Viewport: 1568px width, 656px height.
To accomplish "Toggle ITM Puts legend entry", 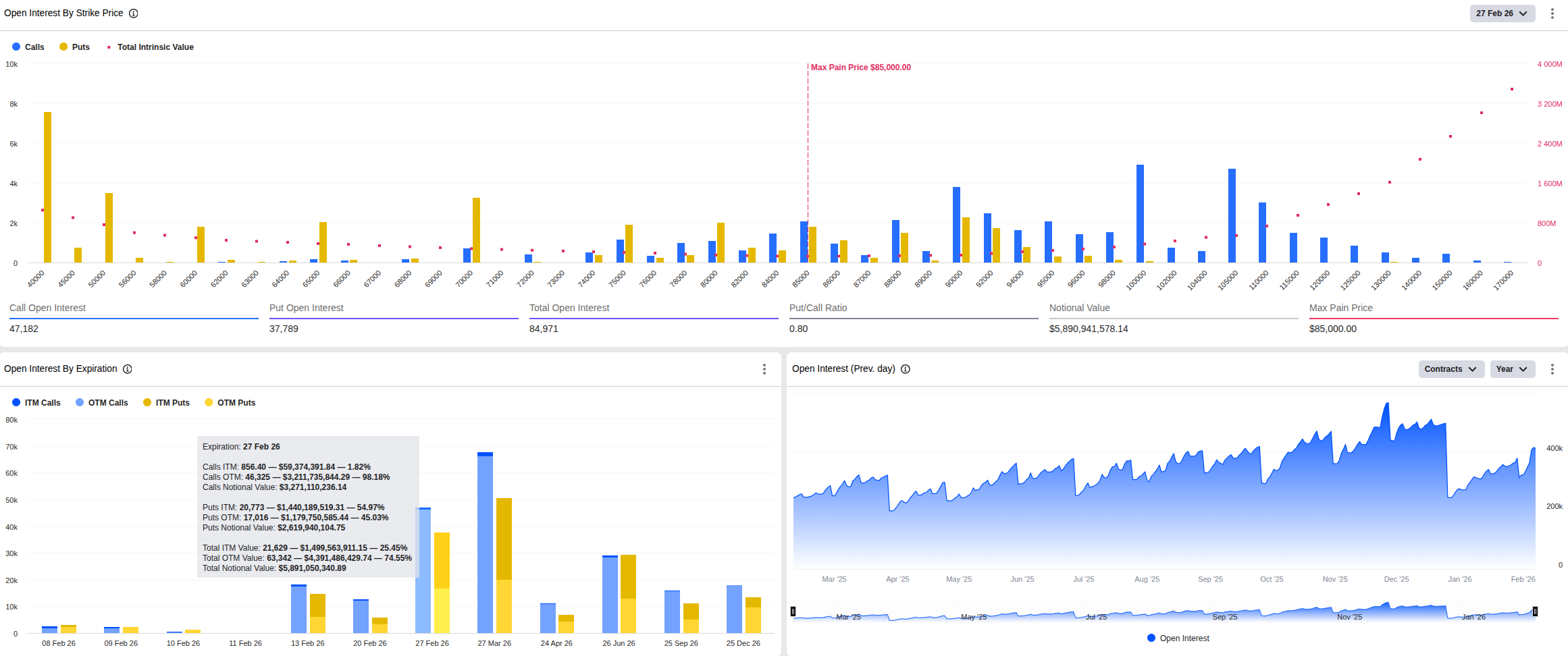I will (167, 403).
